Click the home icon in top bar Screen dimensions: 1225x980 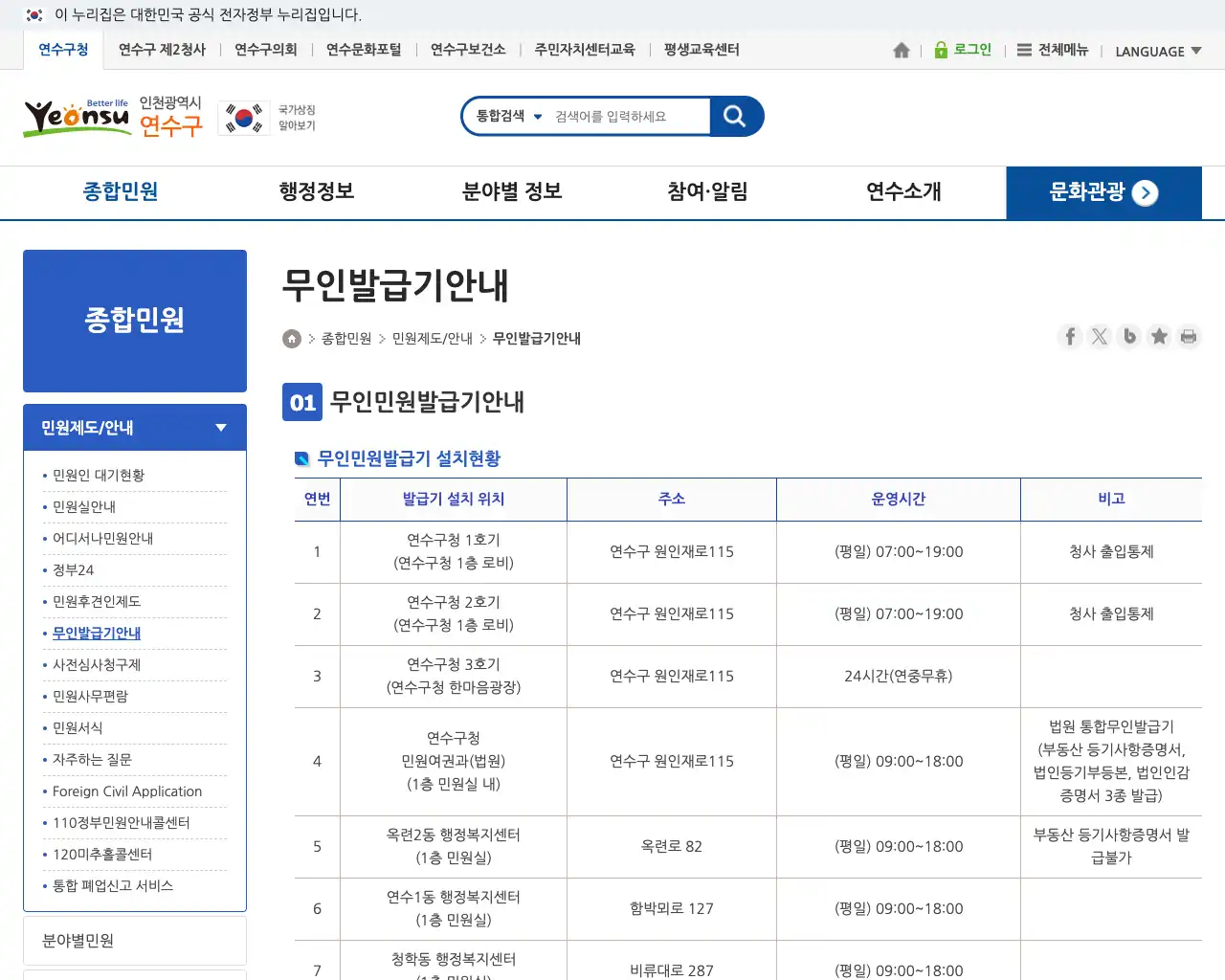(901, 51)
